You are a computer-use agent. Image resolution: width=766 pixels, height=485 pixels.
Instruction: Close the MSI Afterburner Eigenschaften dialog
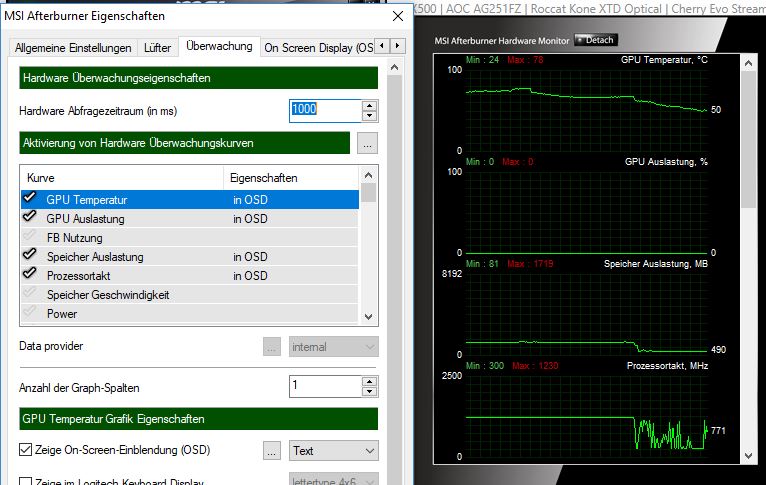tap(398, 16)
